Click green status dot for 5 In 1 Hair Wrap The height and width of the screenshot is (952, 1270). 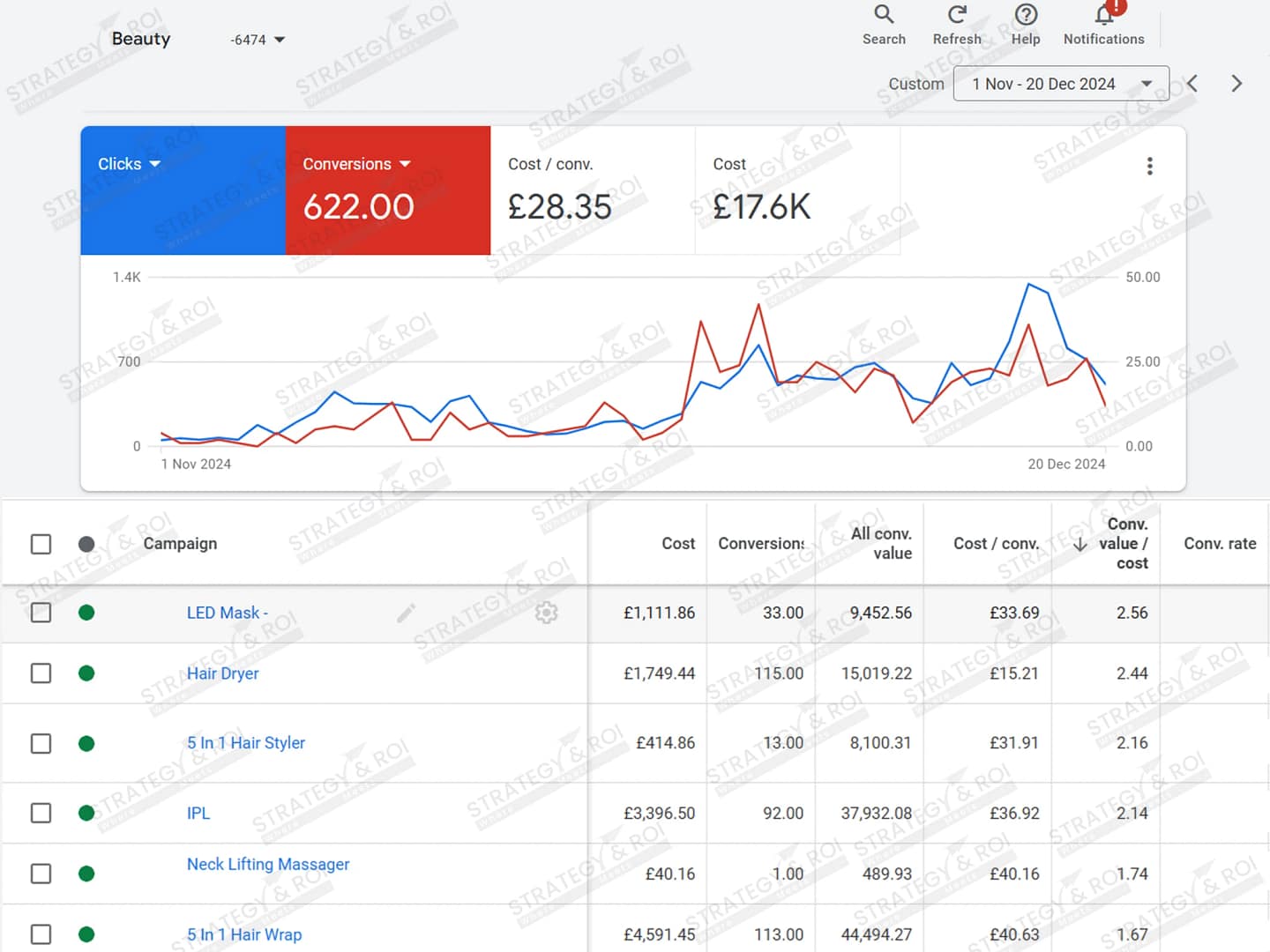[x=86, y=934]
